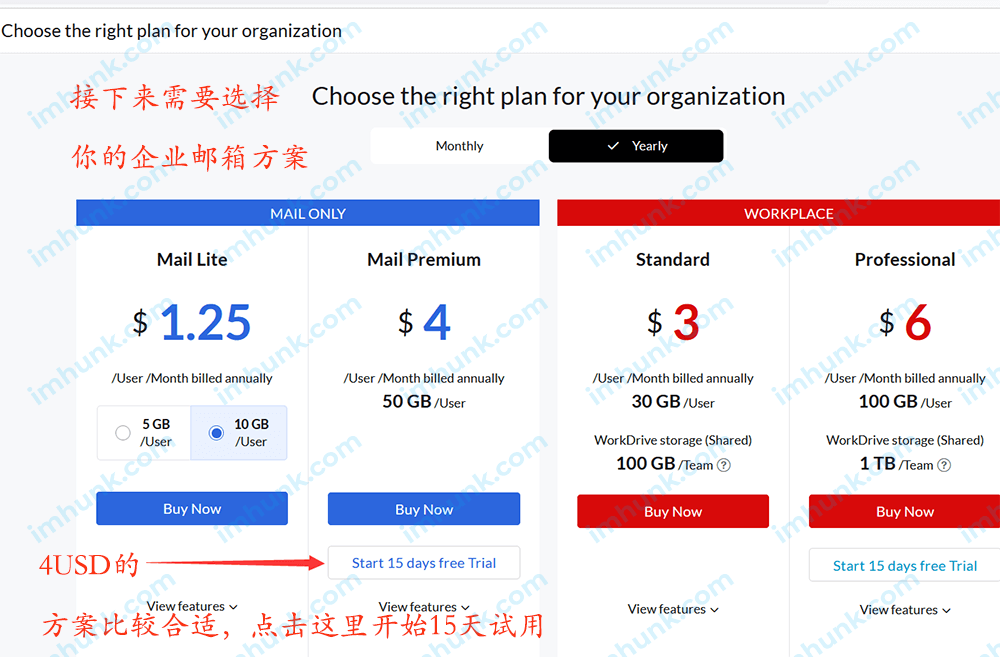Expand View features under Professional
This screenshot has width=1000, height=657.
pyautogui.click(x=904, y=610)
